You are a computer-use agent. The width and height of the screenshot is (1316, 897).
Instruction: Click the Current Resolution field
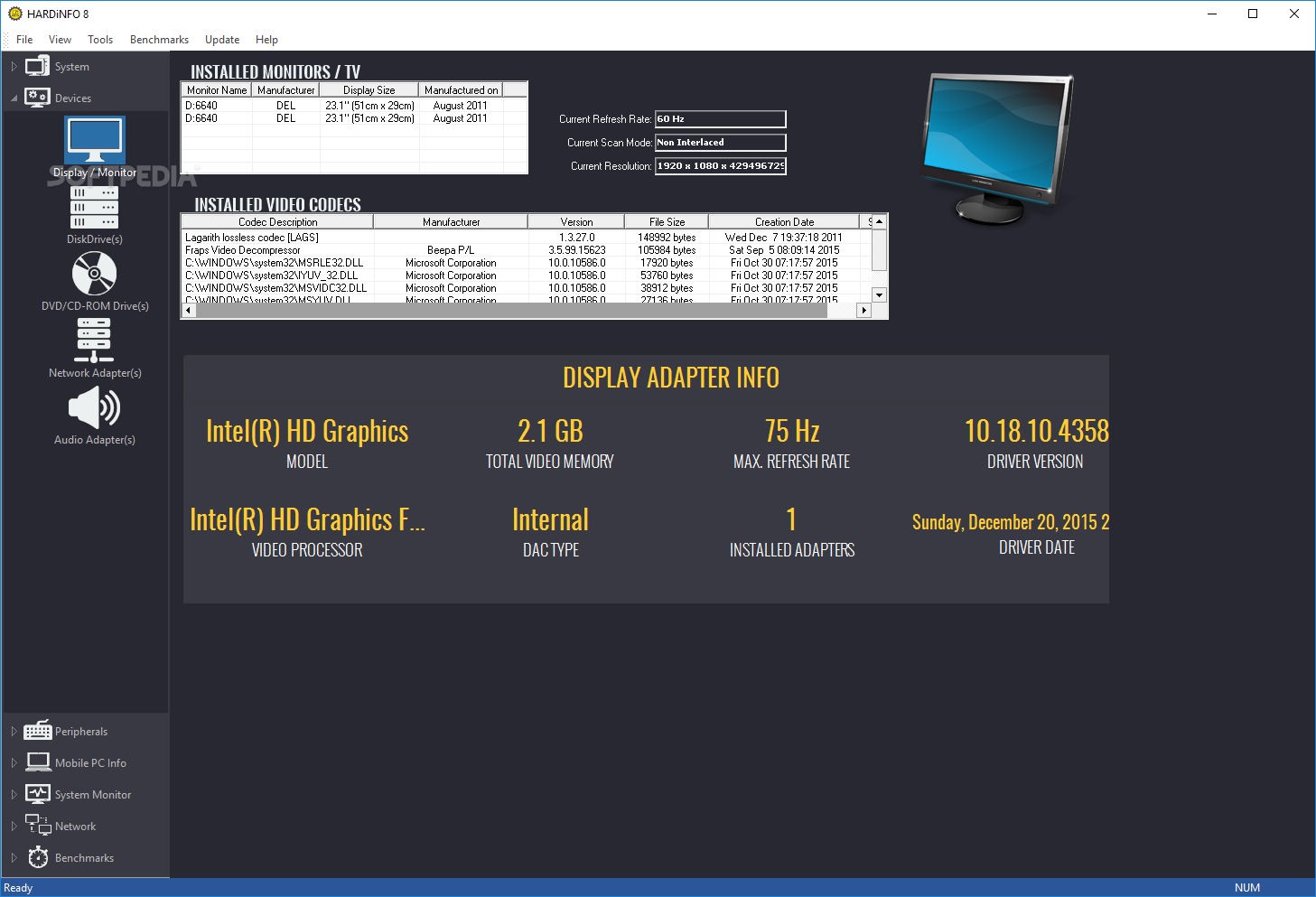(x=721, y=166)
